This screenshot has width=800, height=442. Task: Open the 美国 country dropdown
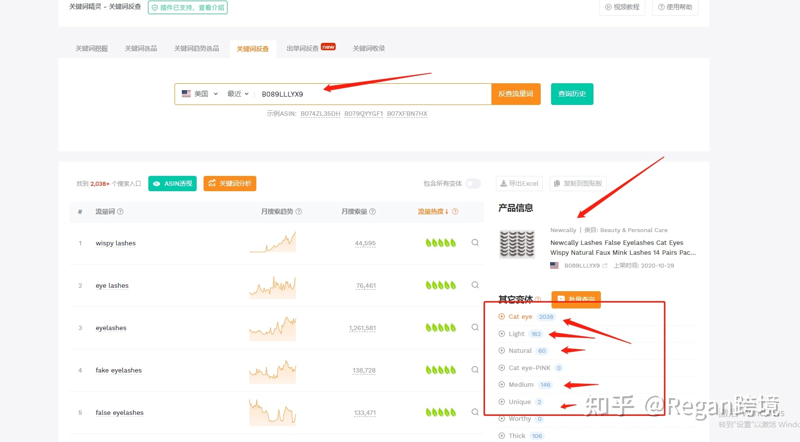point(200,94)
